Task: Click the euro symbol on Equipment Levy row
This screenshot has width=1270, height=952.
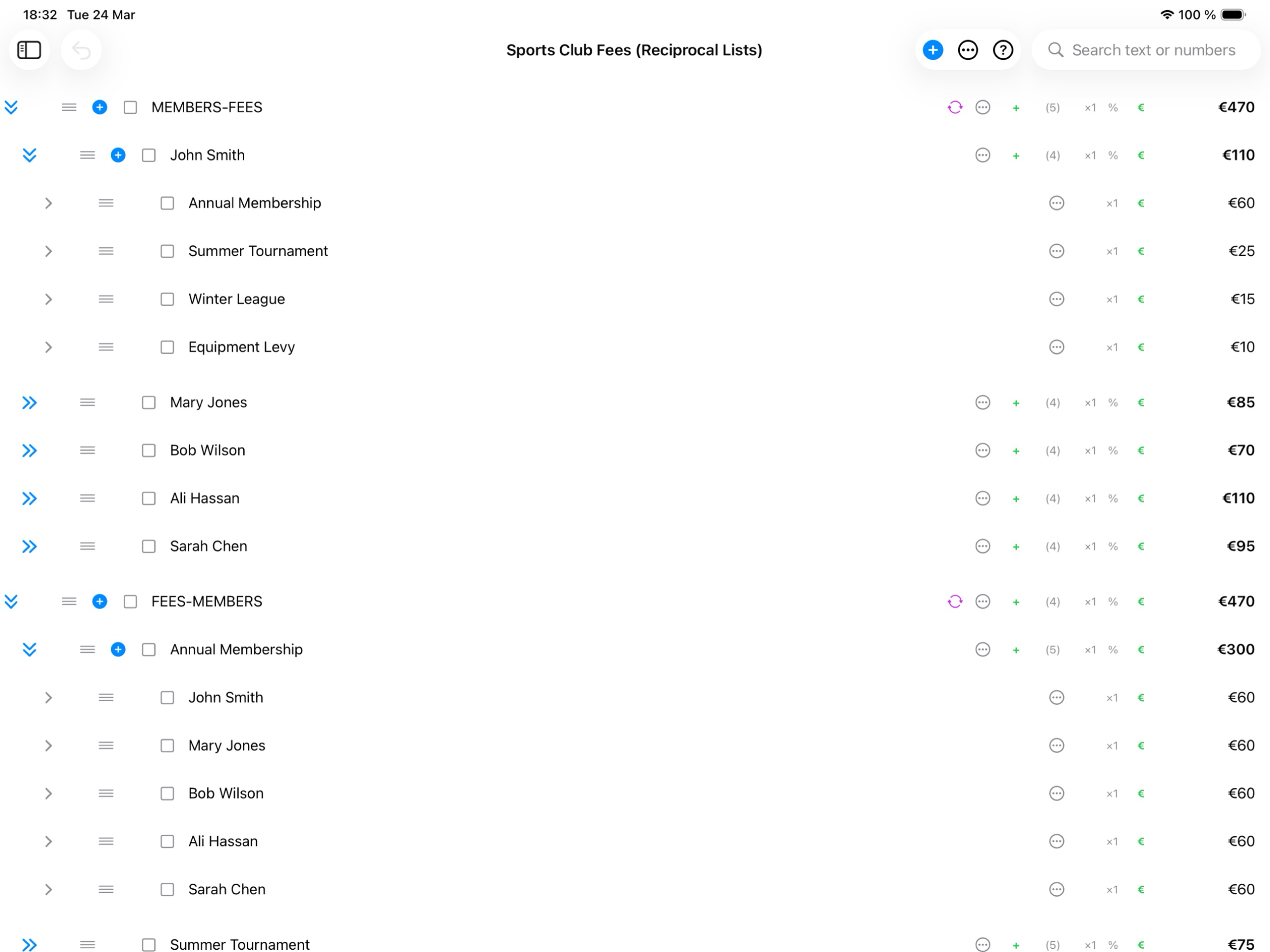Action: pyautogui.click(x=1141, y=346)
